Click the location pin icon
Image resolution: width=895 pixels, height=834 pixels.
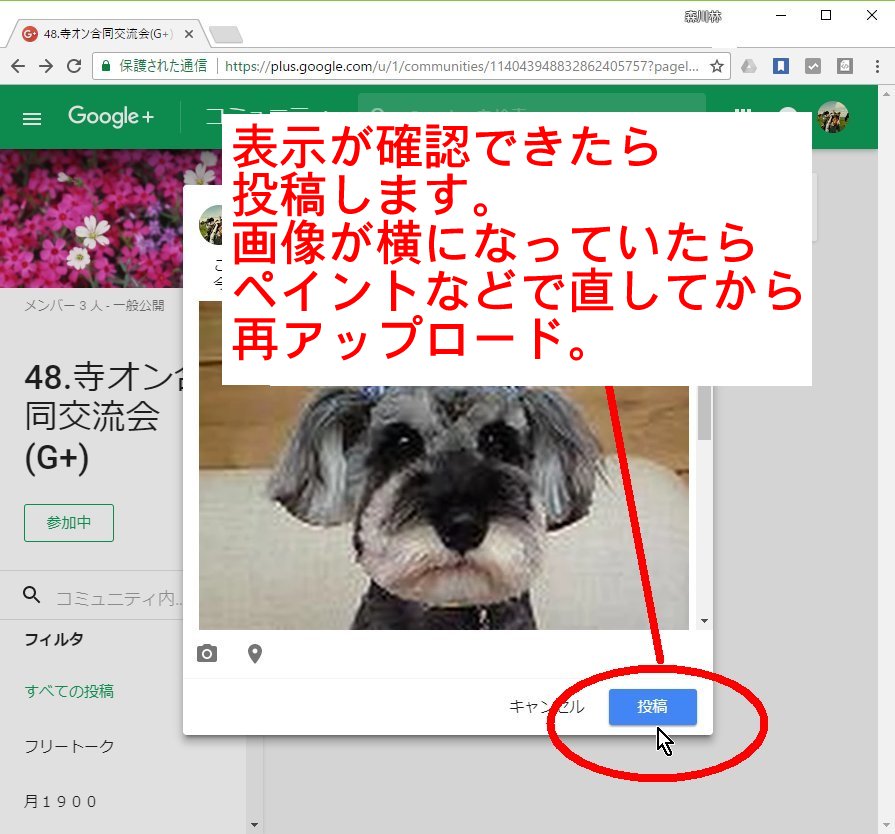pos(255,654)
